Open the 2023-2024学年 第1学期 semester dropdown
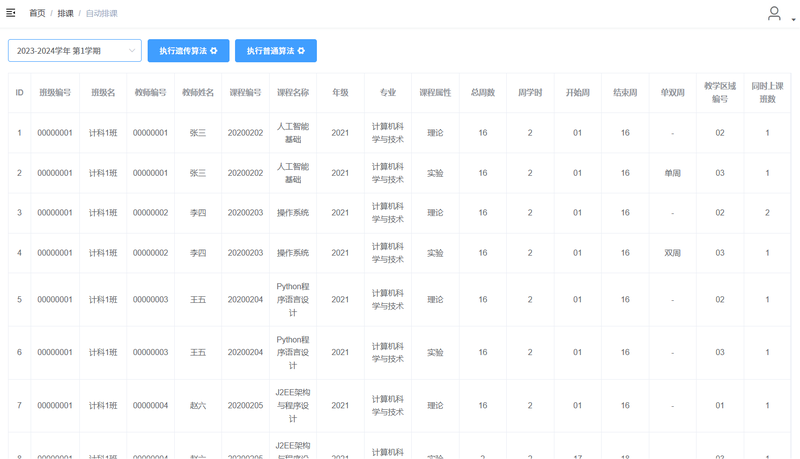 point(75,50)
